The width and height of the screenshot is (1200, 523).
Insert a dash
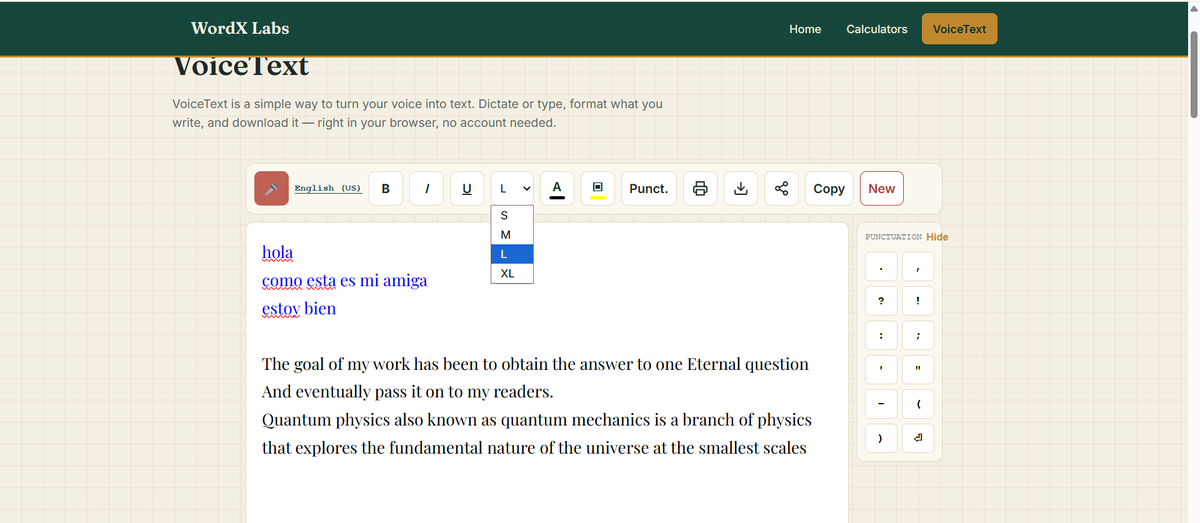tap(880, 404)
